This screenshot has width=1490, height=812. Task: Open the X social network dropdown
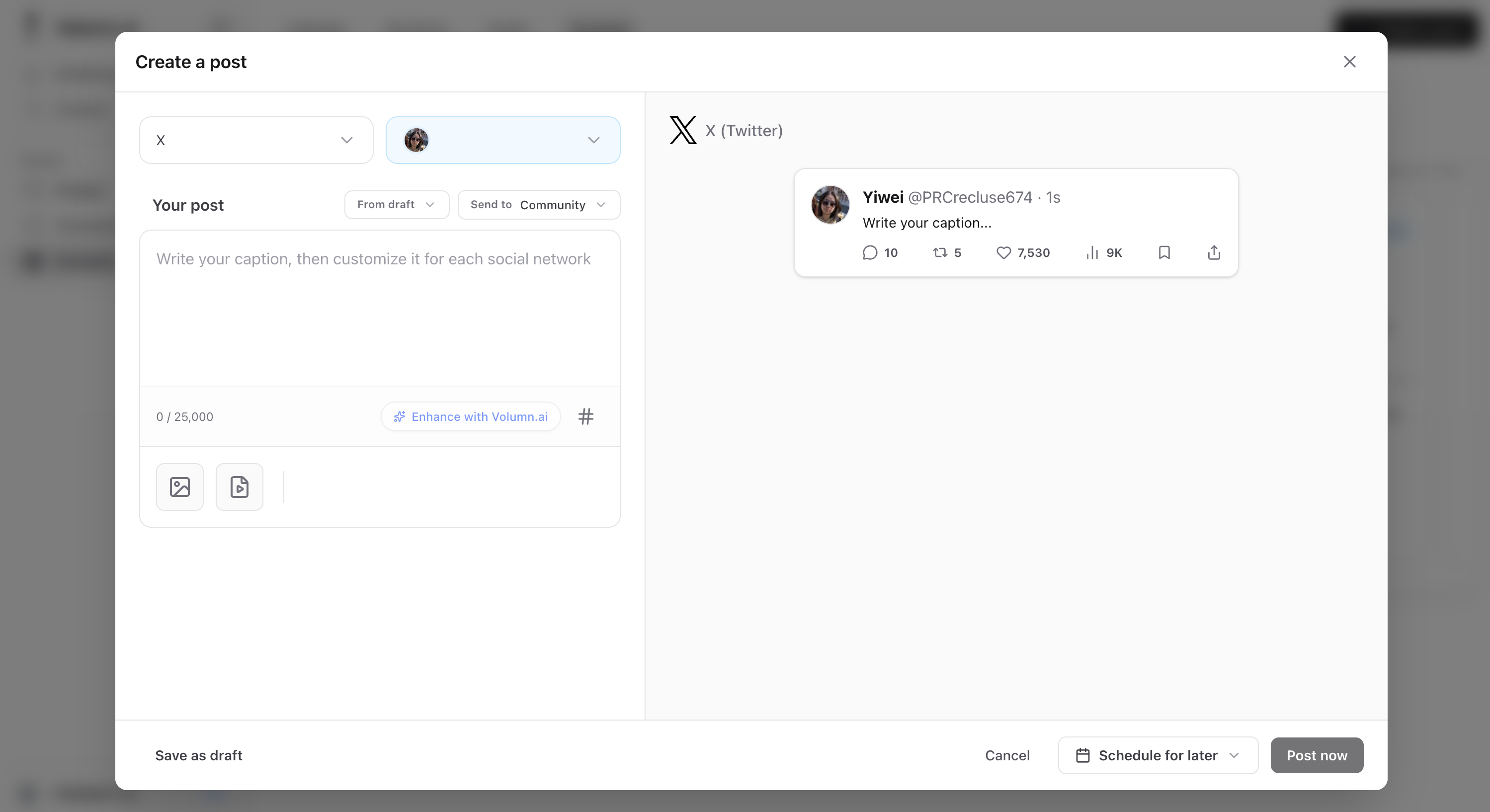point(256,140)
